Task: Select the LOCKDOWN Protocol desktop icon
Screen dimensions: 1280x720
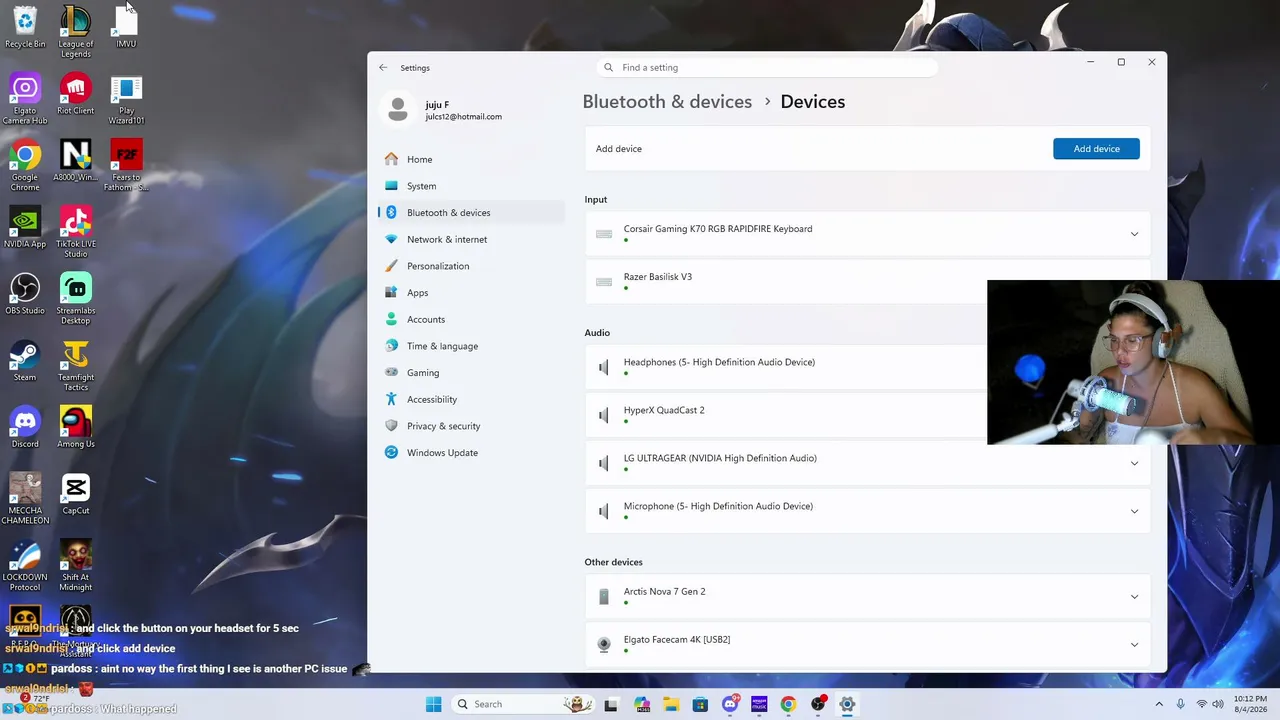Action: coord(25,566)
